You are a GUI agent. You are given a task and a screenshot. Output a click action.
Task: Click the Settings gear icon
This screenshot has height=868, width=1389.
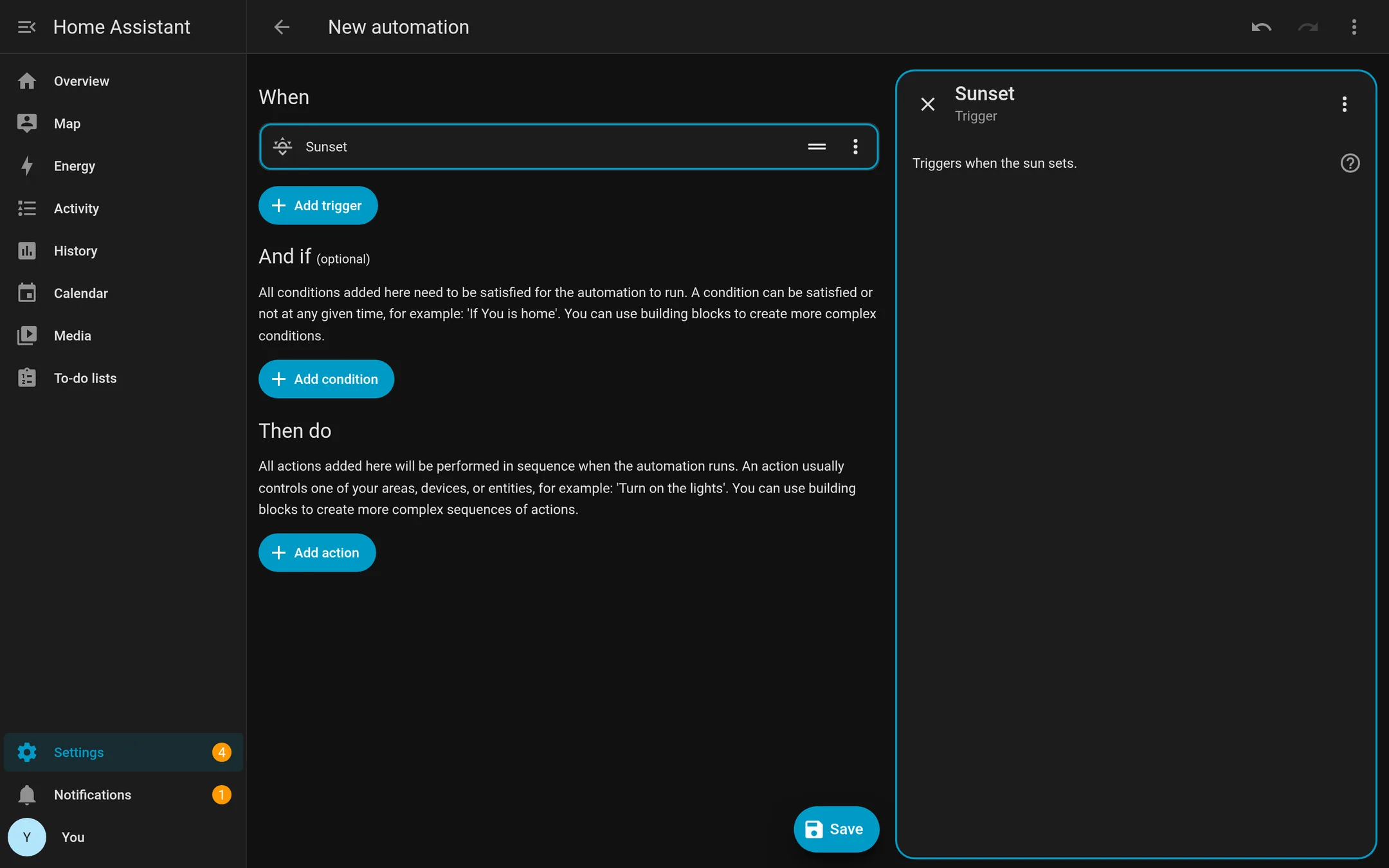pos(26,752)
